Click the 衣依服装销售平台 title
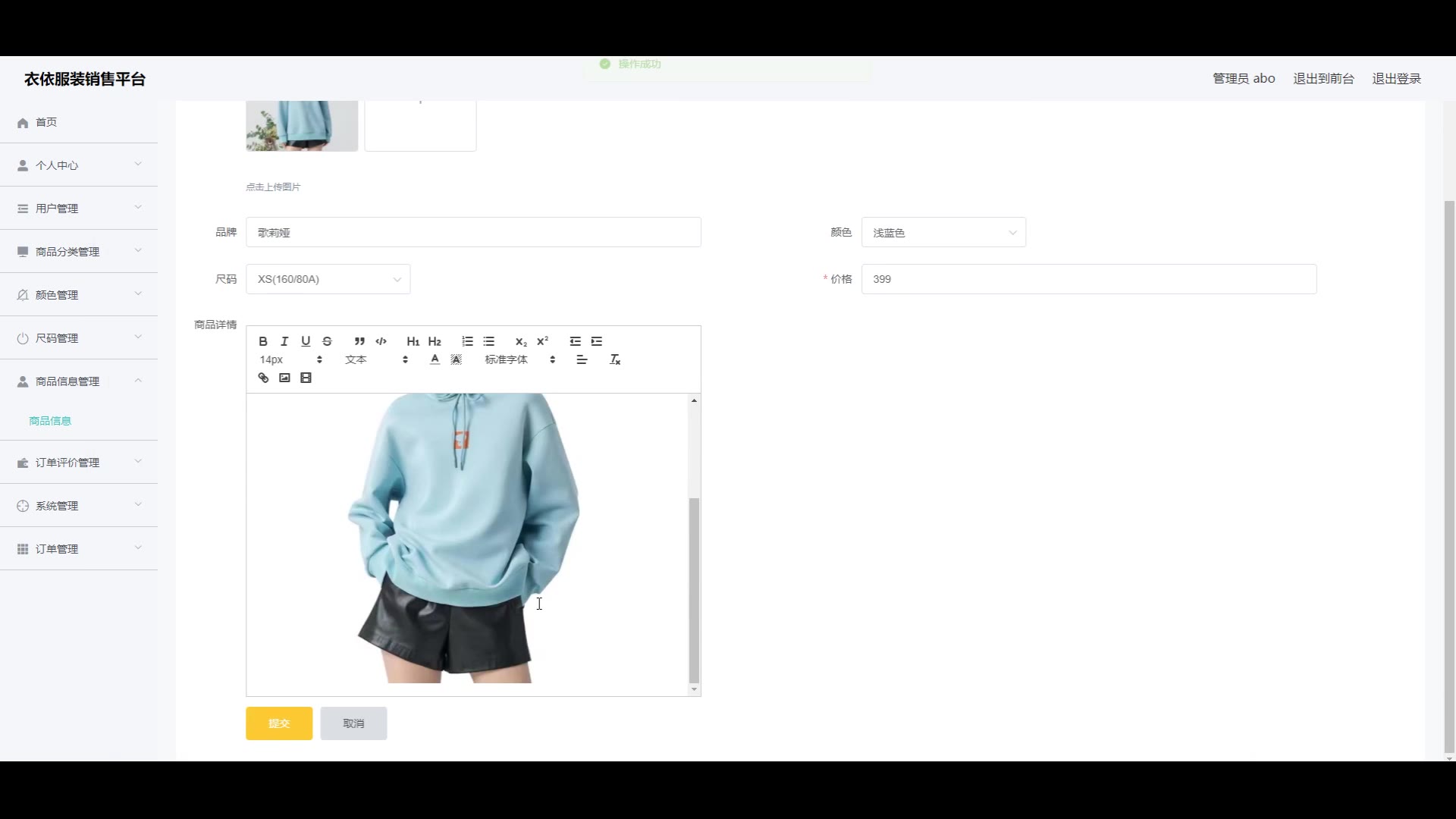The width and height of the screenshot is (1456, 819). [85, 79]
